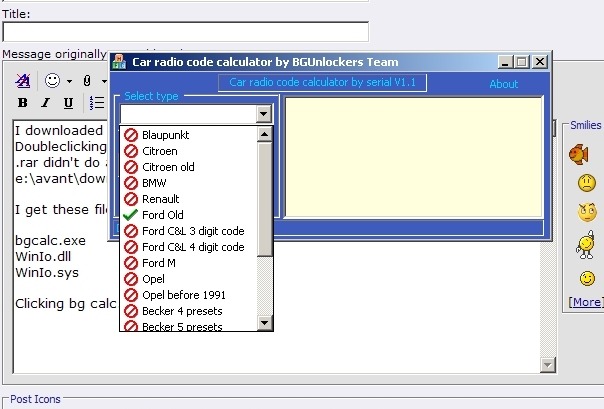604x409 pixels.
Task: Choose Becker 5 presets
Action: (x=189, y=325)
